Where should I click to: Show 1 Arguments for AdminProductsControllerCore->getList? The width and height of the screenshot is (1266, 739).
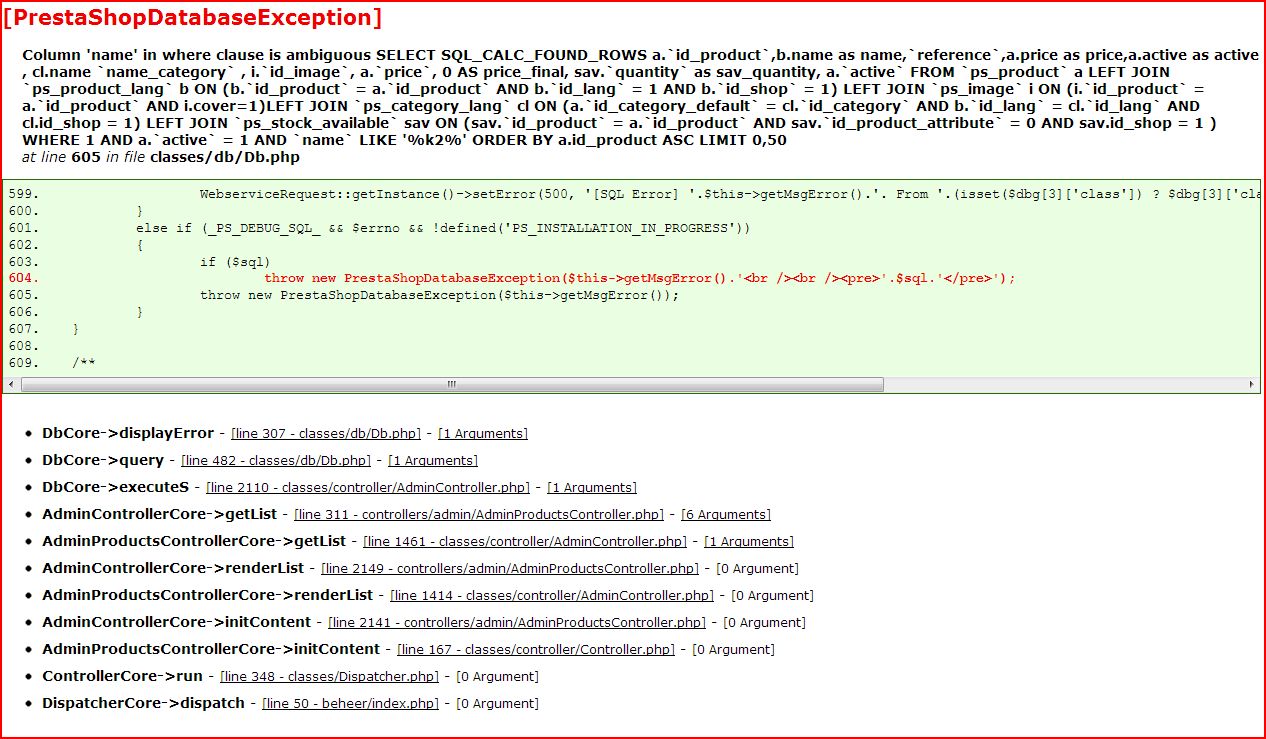[749, 542]
